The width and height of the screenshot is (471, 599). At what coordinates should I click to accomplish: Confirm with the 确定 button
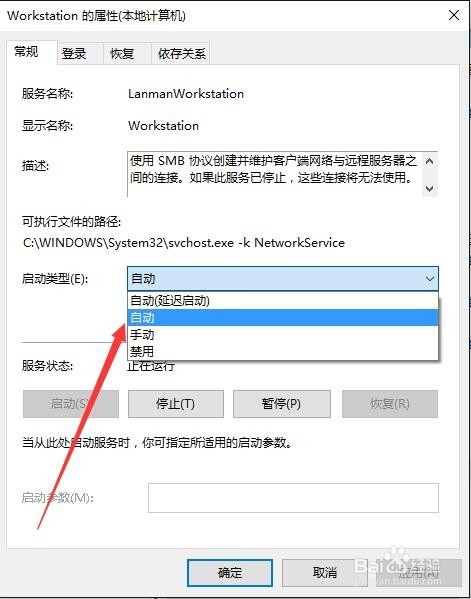point(230,573)
